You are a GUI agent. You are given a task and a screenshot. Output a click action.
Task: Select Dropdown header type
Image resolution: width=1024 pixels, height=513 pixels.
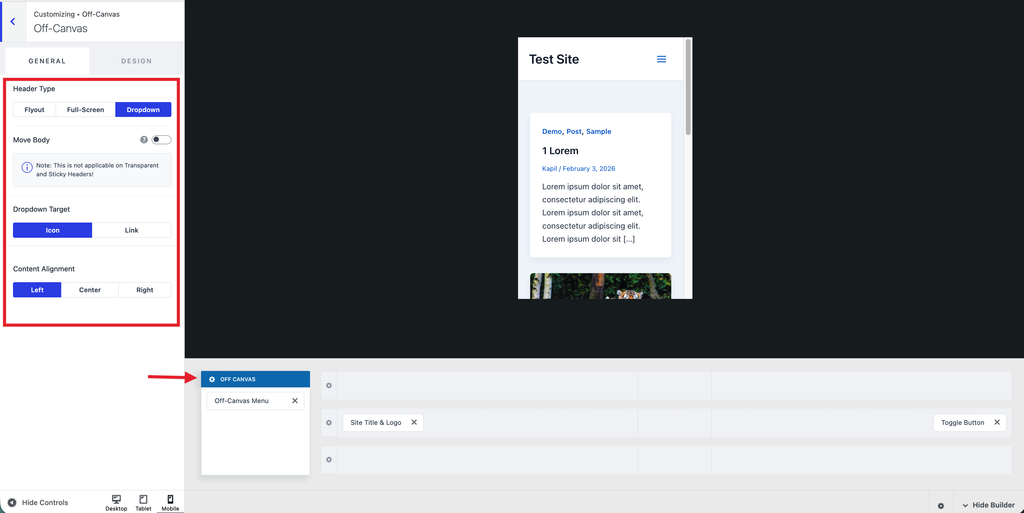[143, 110]
